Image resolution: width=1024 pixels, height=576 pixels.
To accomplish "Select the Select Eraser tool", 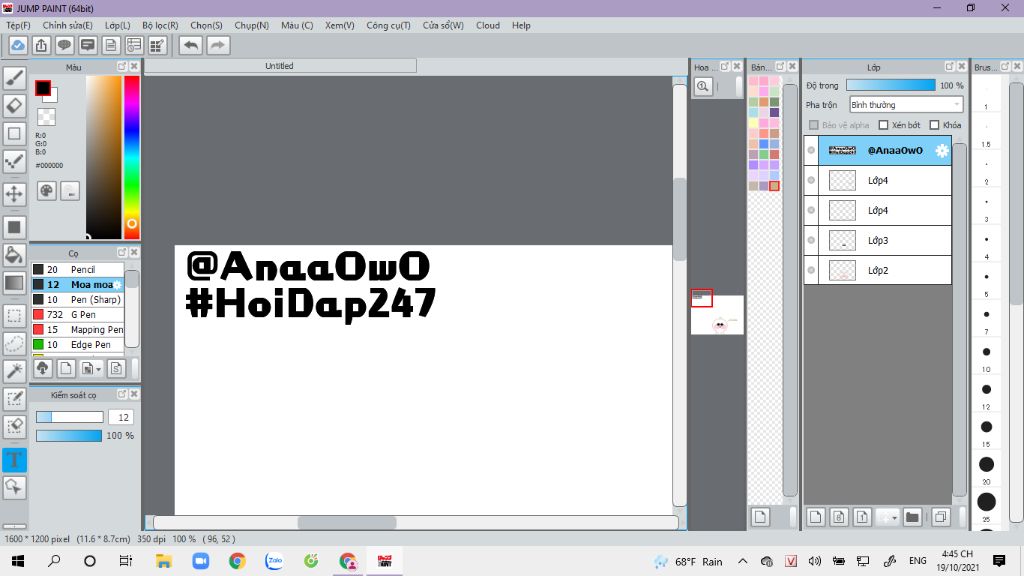I will coord(14,426).
